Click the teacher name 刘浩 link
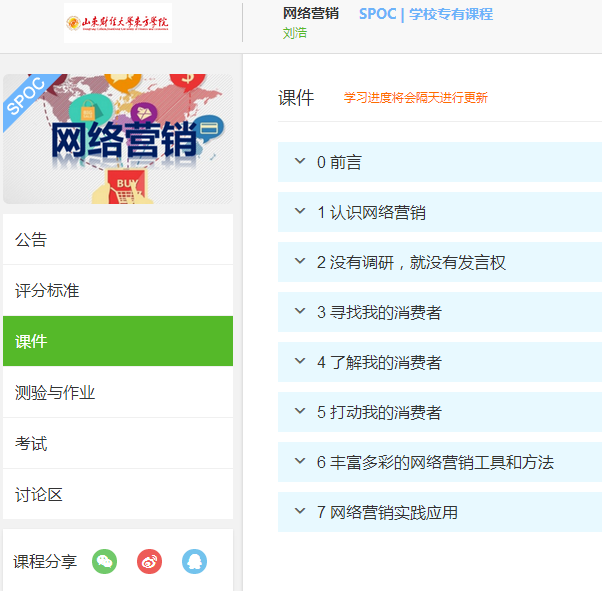 pos(295,33)
